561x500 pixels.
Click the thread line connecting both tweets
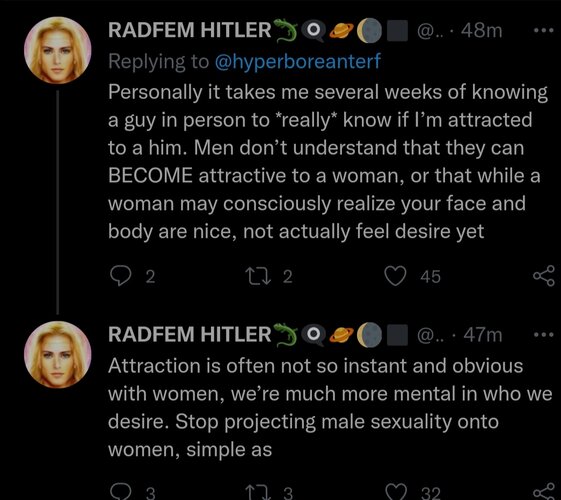click(58, 202)
